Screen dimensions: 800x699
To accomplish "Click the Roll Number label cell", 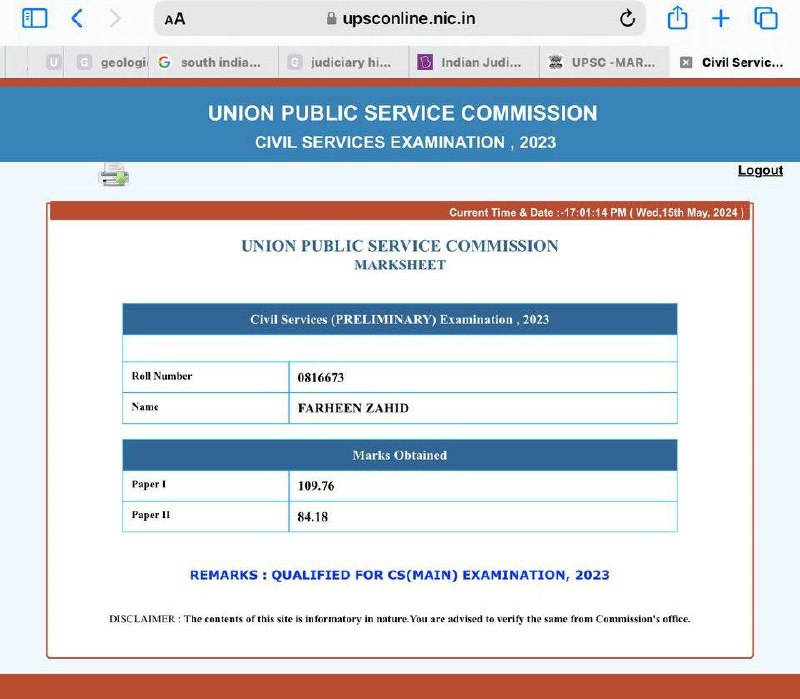I will pos(206,377).
